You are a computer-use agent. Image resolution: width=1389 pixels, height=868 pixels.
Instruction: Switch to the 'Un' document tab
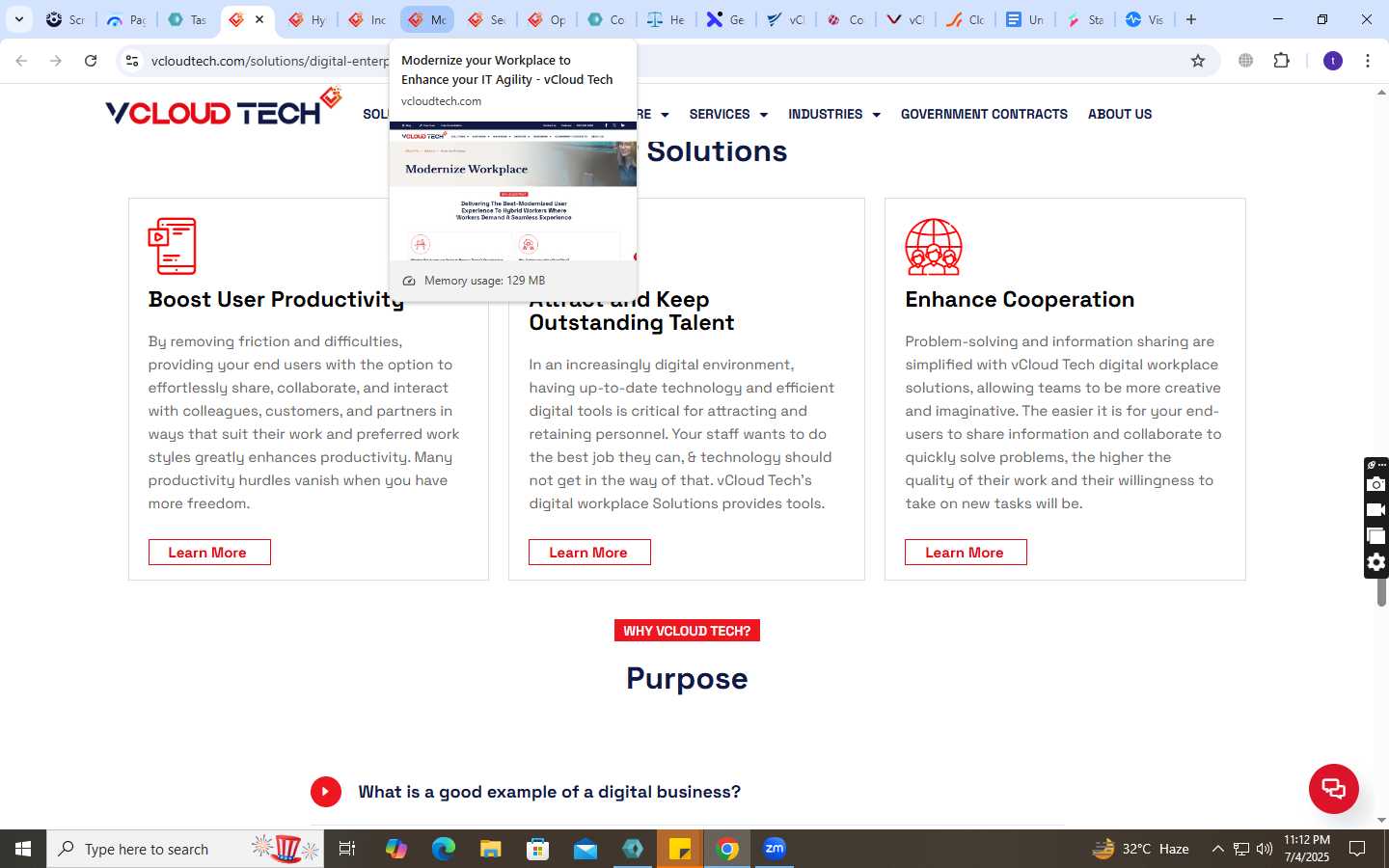click(1024, 19)
